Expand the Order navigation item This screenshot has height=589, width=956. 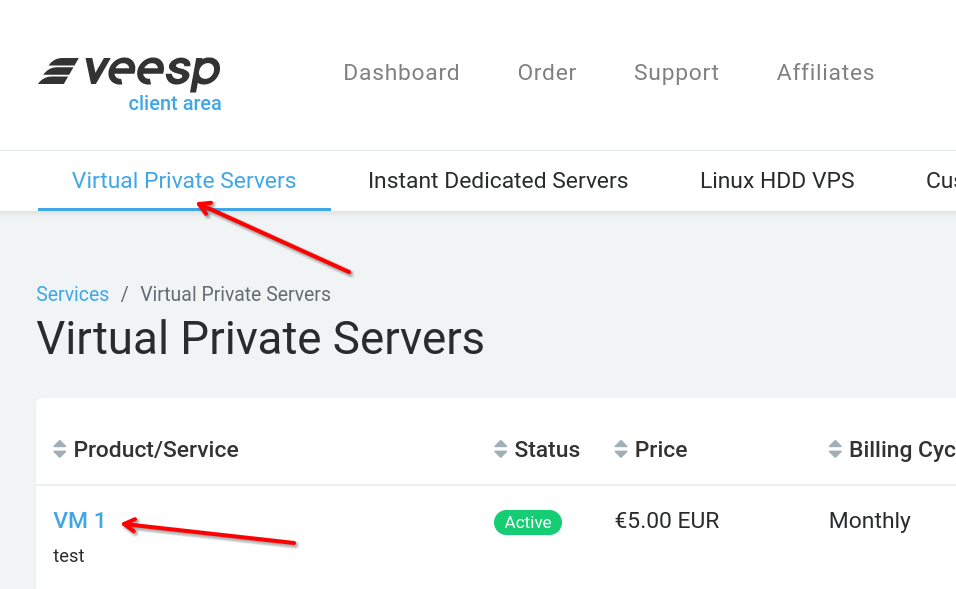pyautogui.click(x=546, y=72)
